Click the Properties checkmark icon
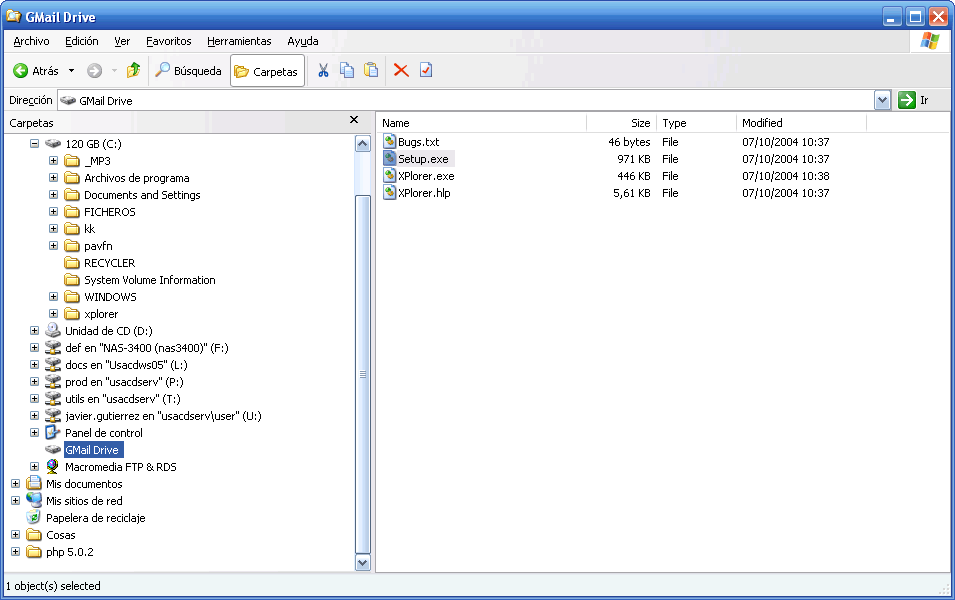Image resolution: width=955 pixels, height=600 pixels. pos(426,71)
